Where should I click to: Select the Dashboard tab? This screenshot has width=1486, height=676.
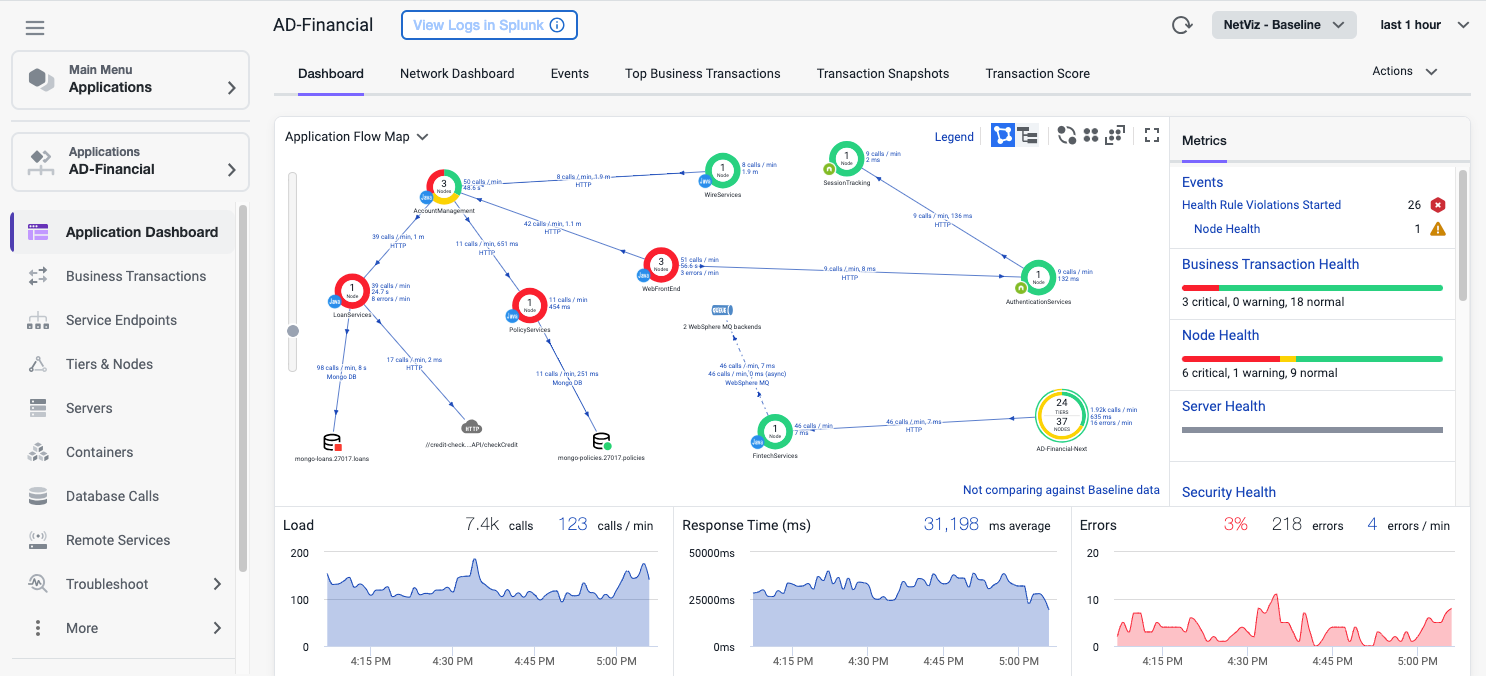point(331,73)
